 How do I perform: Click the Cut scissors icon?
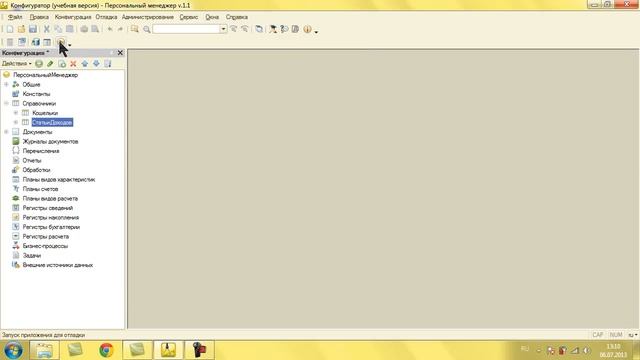tap(47, 29)
